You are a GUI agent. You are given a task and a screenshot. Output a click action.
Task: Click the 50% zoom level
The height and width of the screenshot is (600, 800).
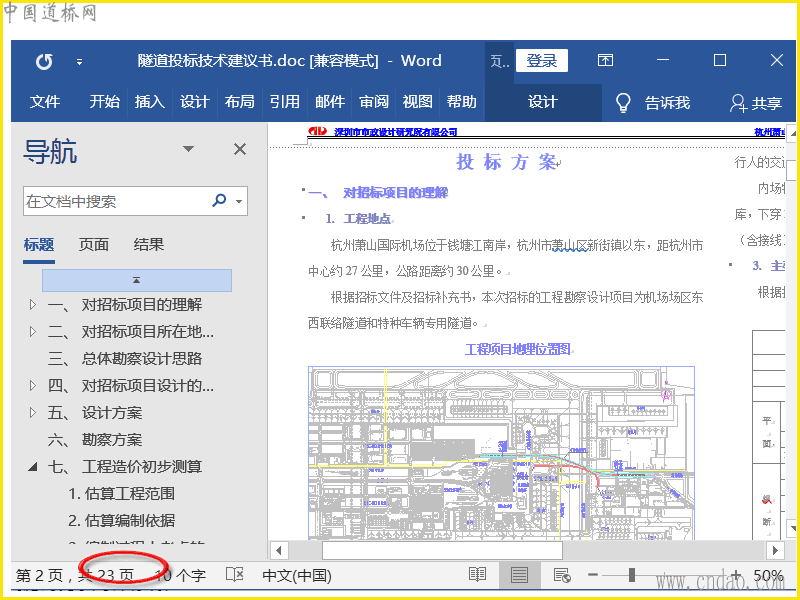[768, 576]
